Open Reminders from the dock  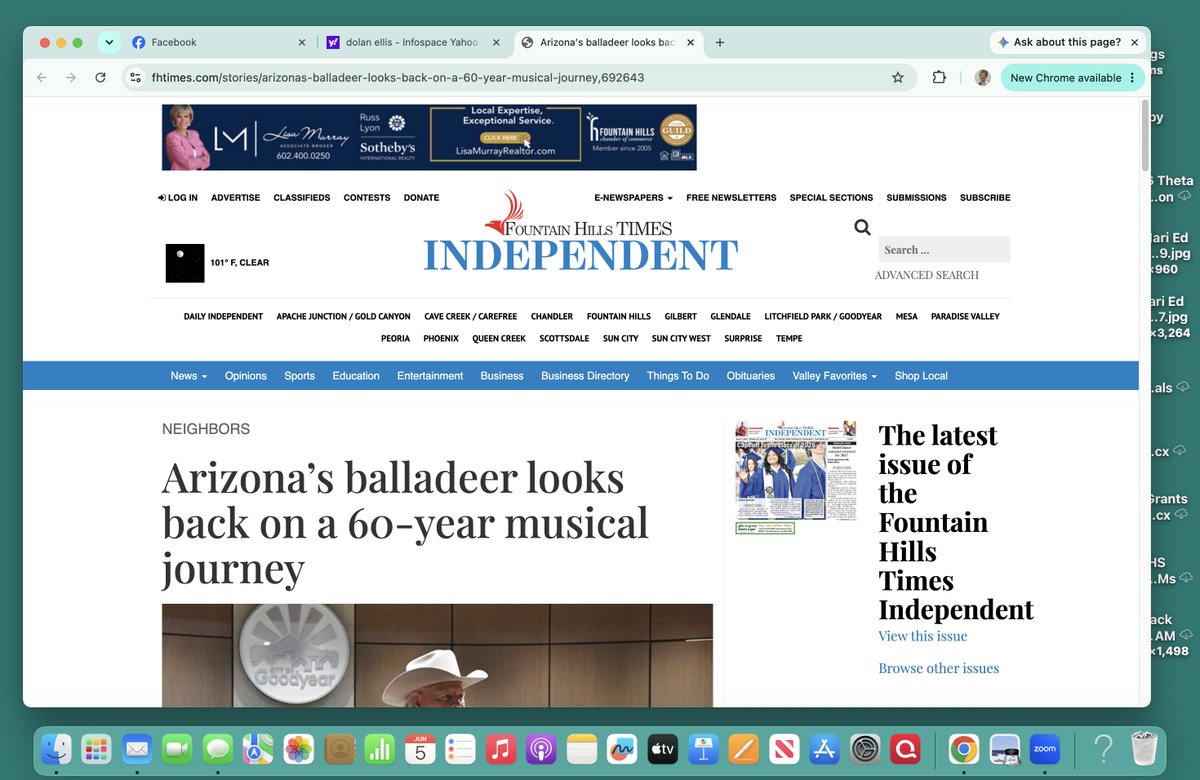coord(460,748)
